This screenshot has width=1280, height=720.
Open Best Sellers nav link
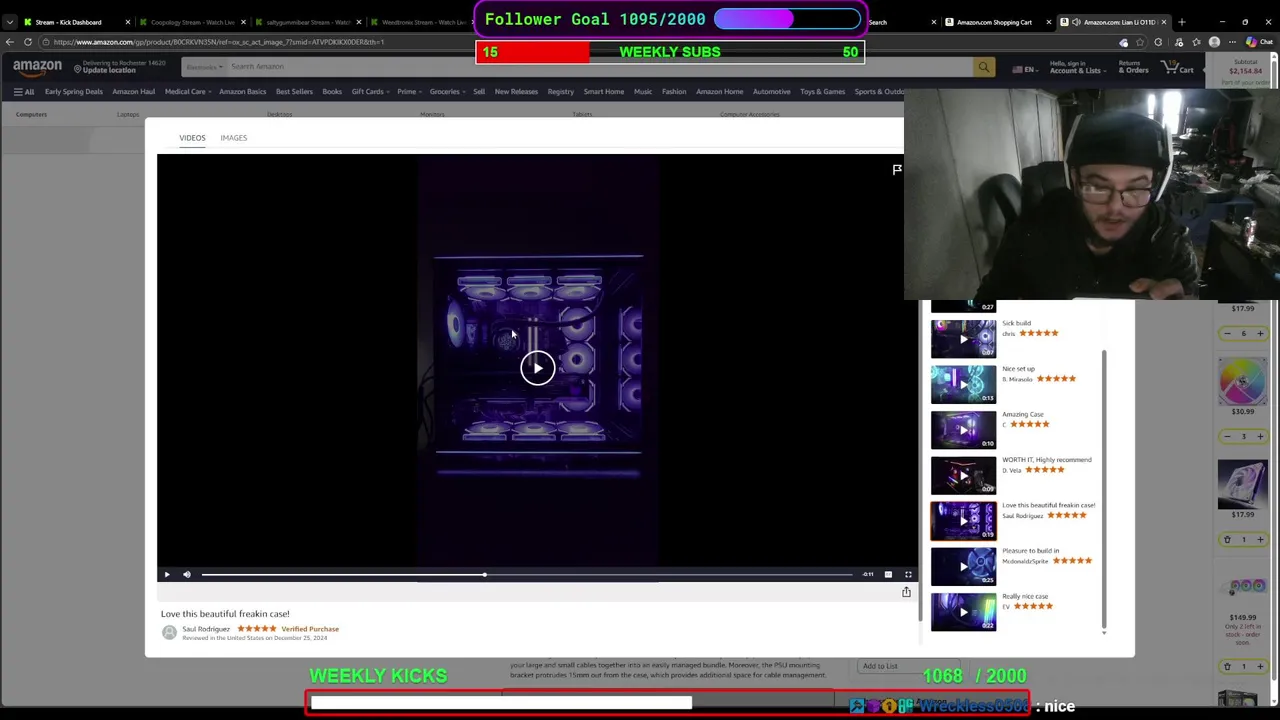click(x=294, y=92)
